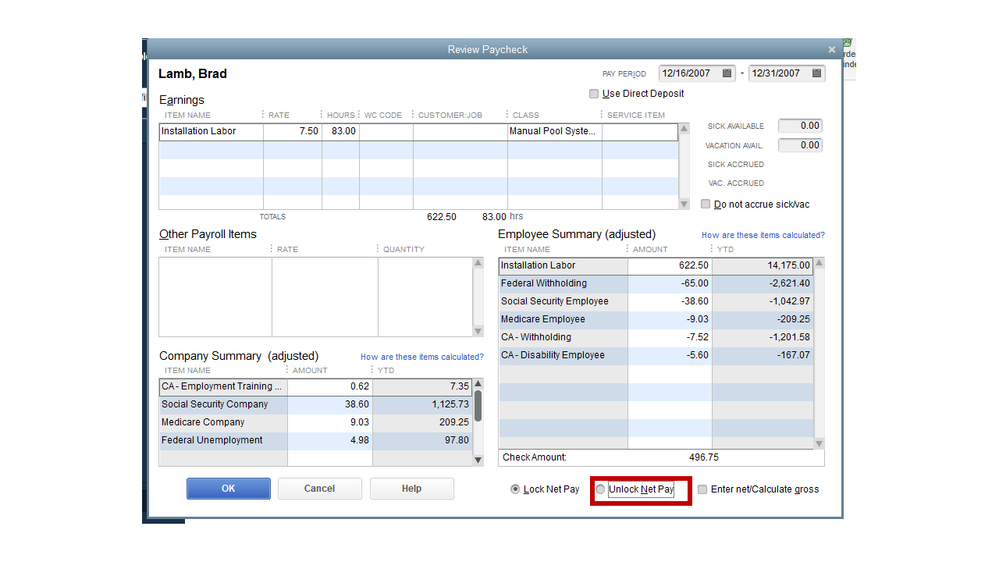
Task: Click the hours cell showing 83.00
Action: 341,131
